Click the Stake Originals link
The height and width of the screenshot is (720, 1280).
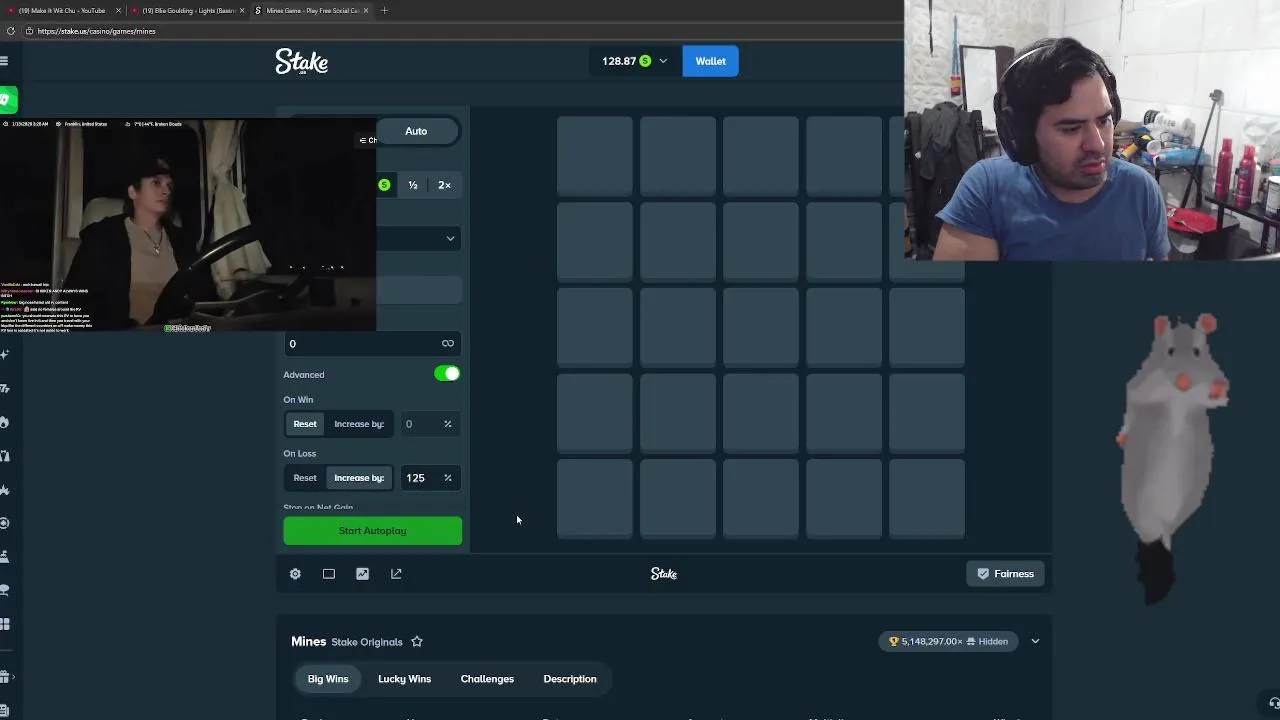pyautogui.click(x=367, y=642)
